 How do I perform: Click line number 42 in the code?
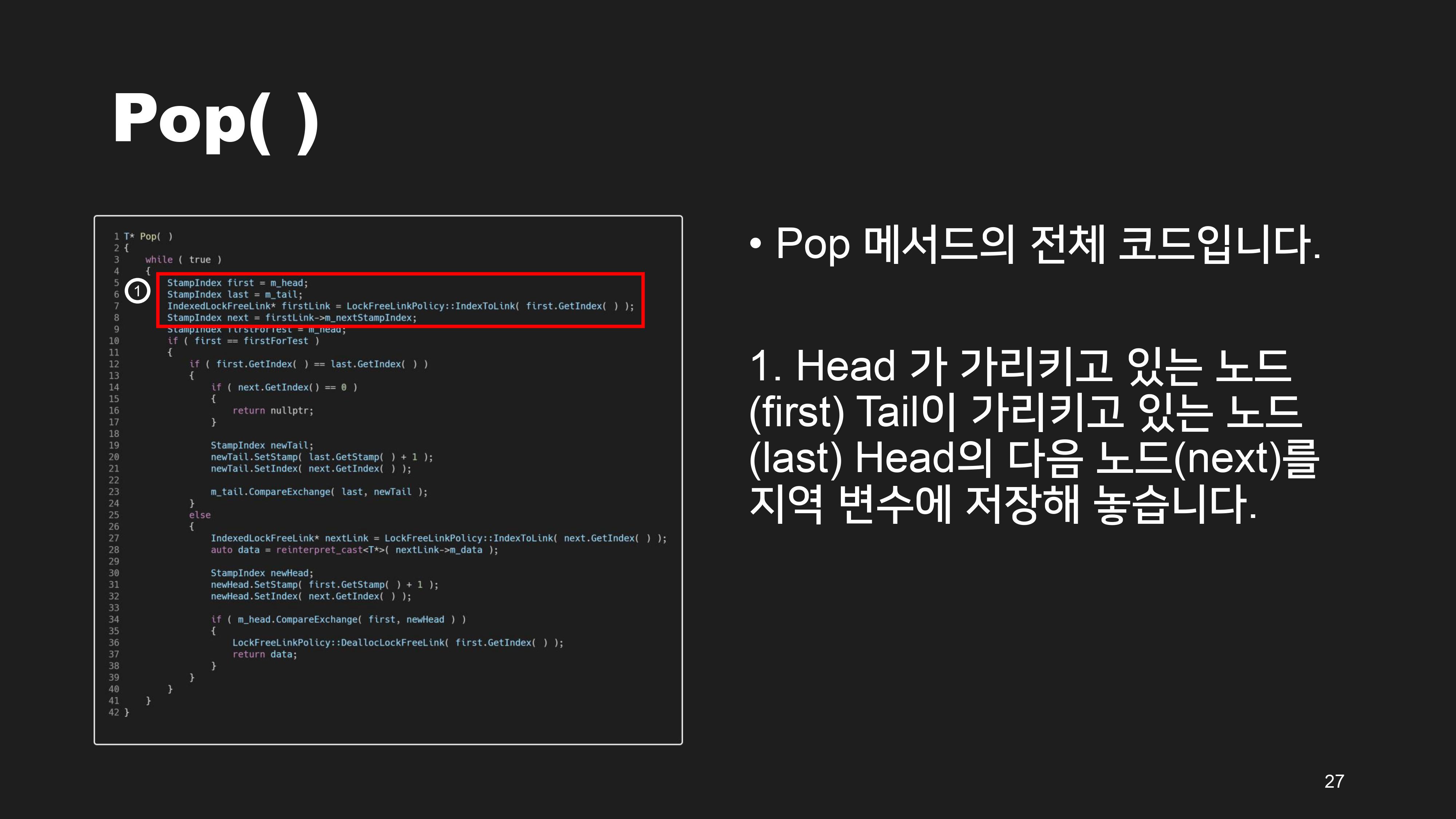pos(114,712)
